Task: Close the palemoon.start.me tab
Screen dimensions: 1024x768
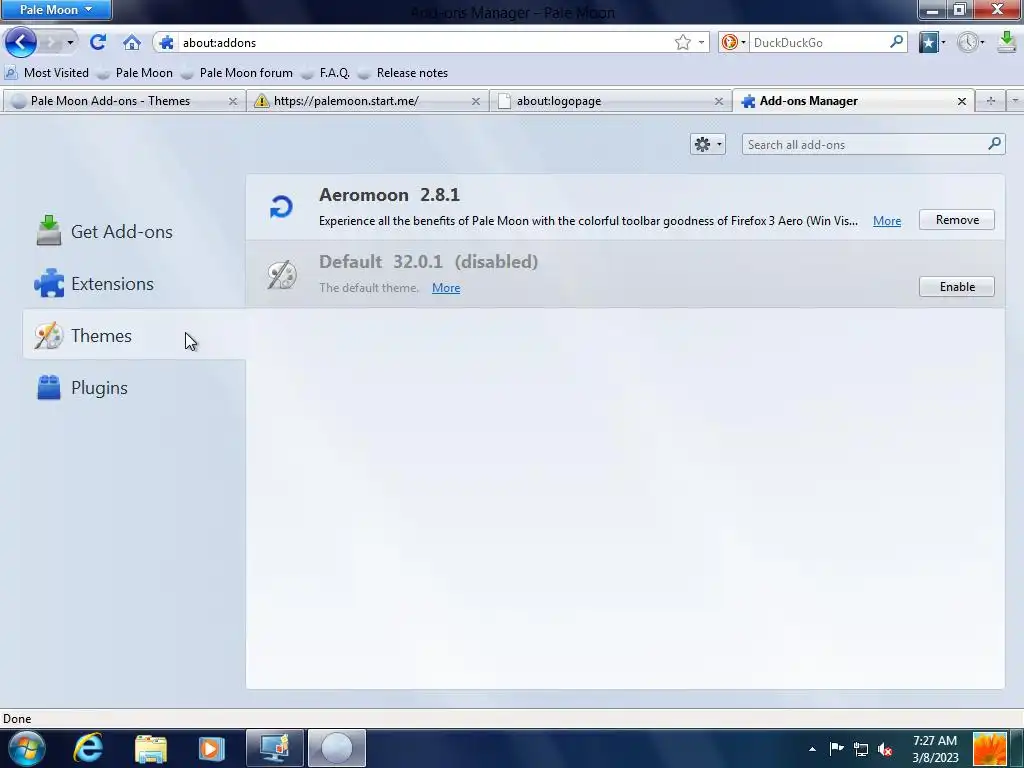Action: (475, 101)
